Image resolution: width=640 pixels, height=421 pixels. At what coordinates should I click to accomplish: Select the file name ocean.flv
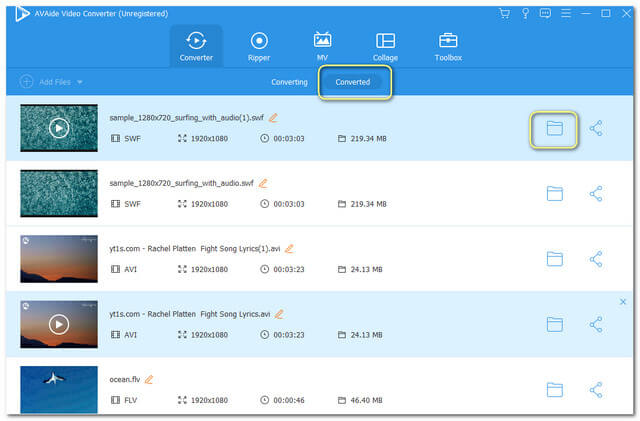pos(124,379)
